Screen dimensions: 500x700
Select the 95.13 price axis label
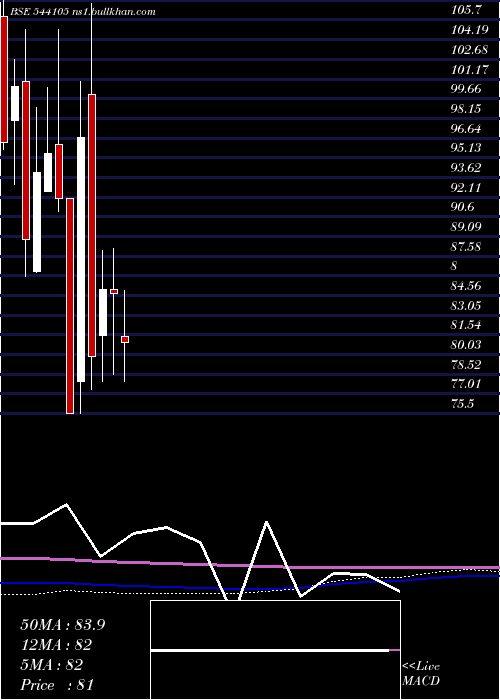(x=467, y=148)
